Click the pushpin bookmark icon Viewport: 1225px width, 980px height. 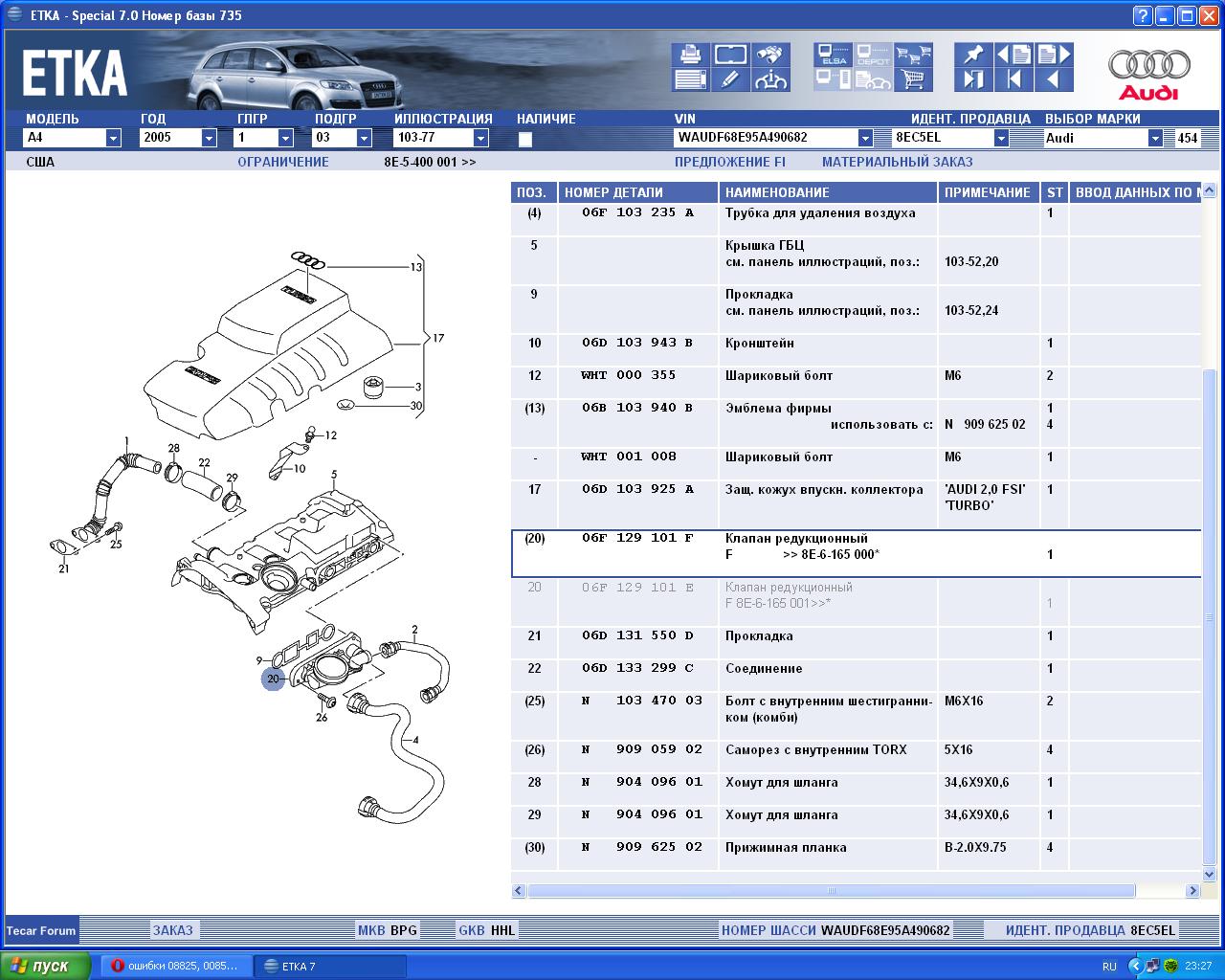972,55
